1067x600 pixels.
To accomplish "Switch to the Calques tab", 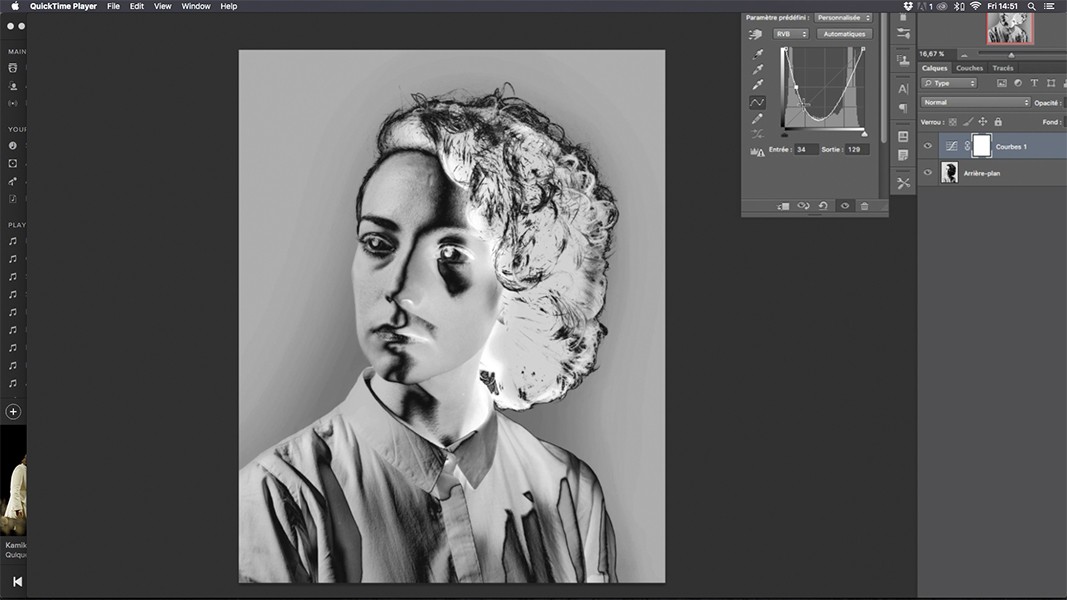I will [x=934, y=68].
